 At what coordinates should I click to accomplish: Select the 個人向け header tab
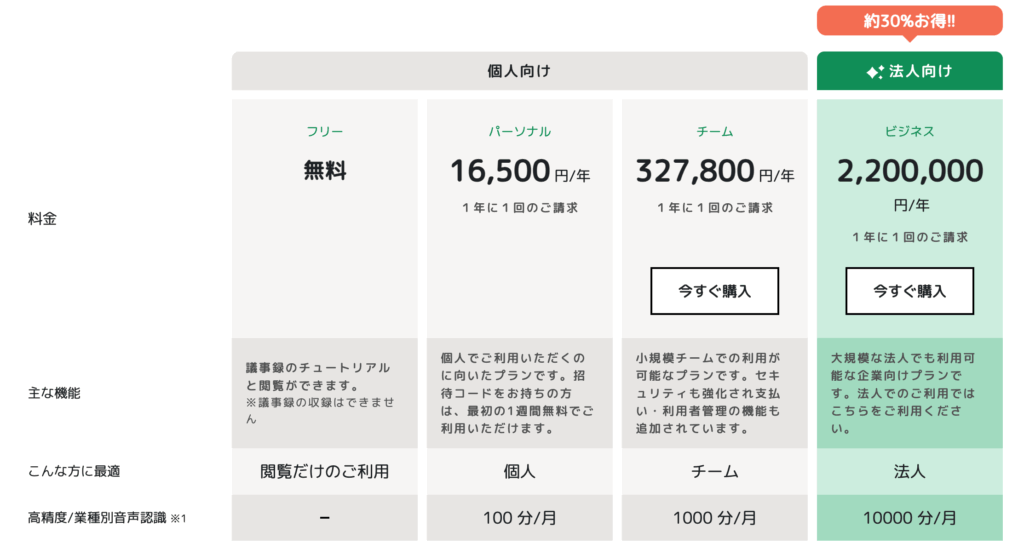point(519,71)
